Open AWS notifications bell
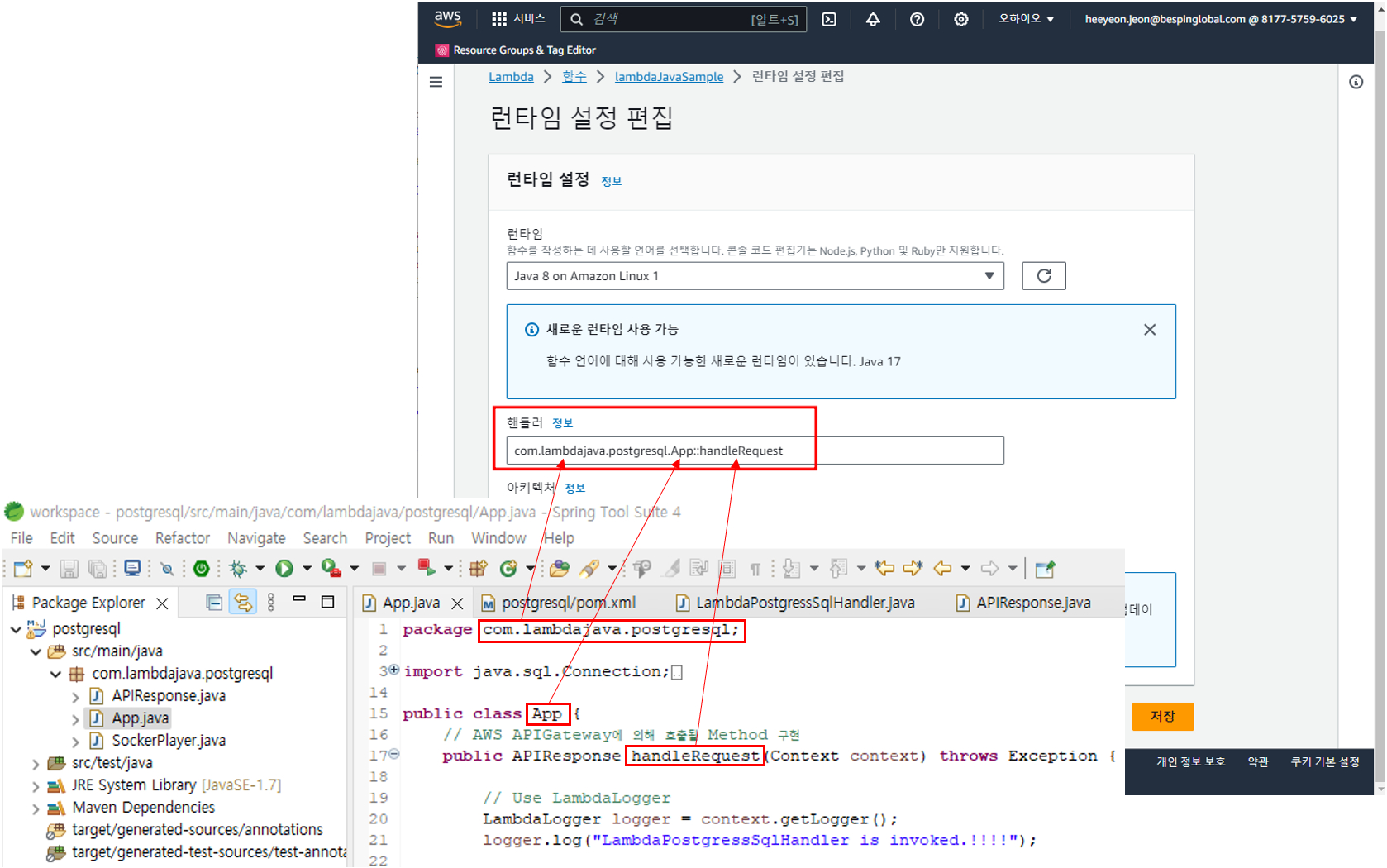 click(x=873, y=19)
